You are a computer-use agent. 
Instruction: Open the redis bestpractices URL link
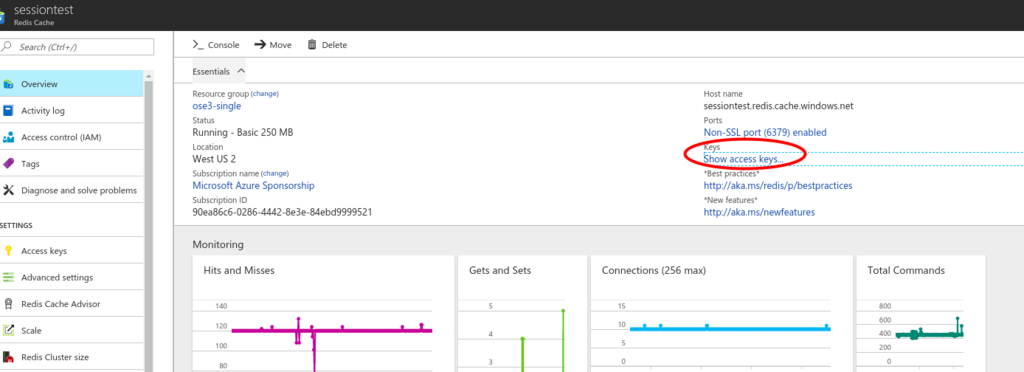tap(778, 186)
